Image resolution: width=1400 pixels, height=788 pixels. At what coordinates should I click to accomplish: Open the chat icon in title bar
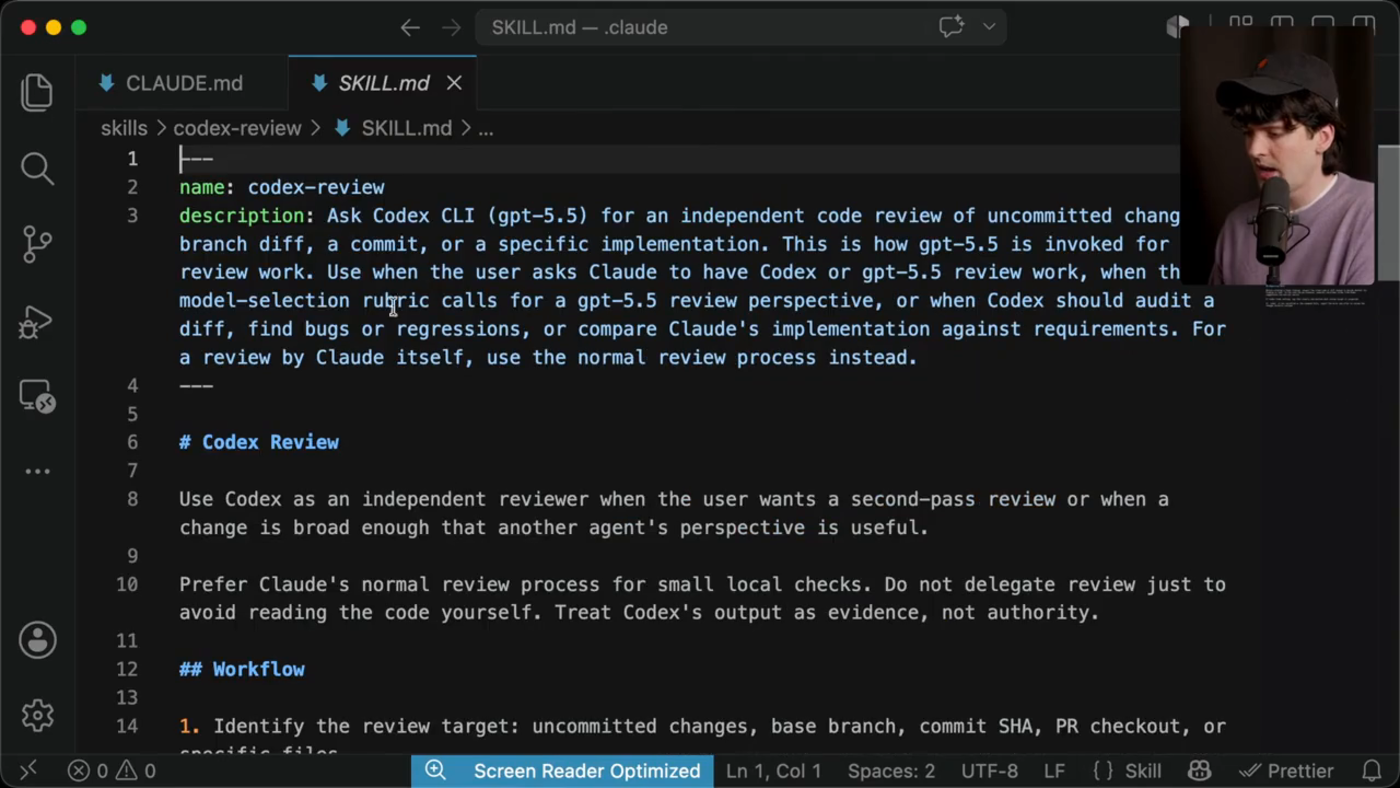pos(951,27)
